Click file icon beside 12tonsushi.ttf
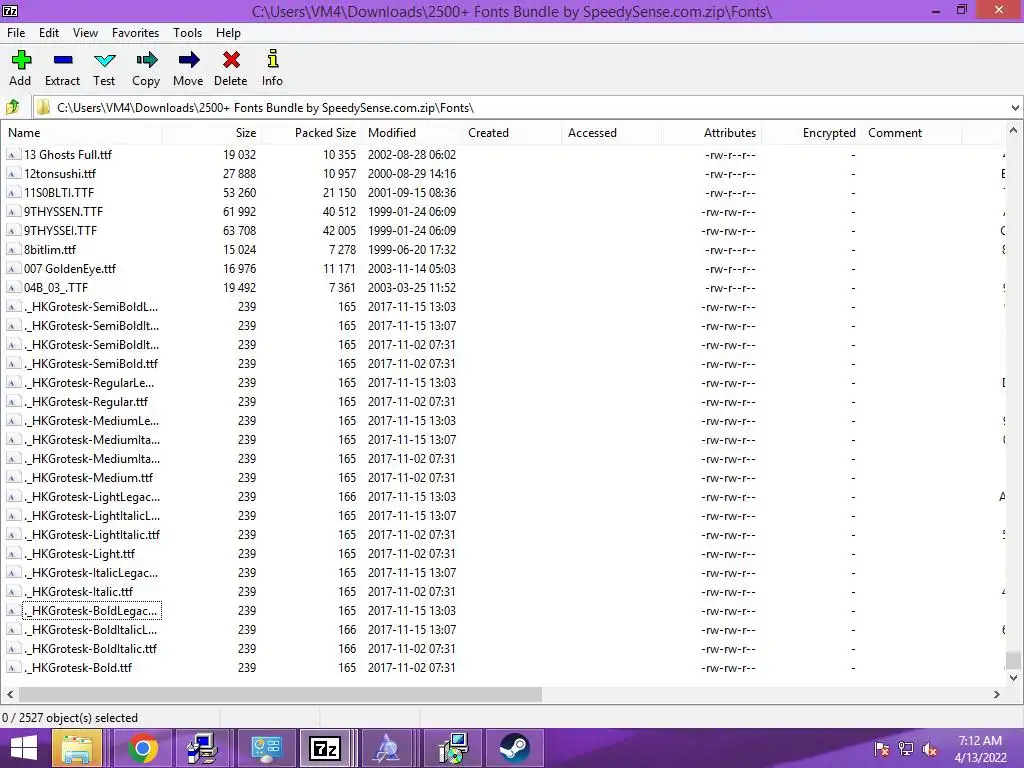Image resolution: width=1024 pixels, height=768 pixels. coord(12,174)
